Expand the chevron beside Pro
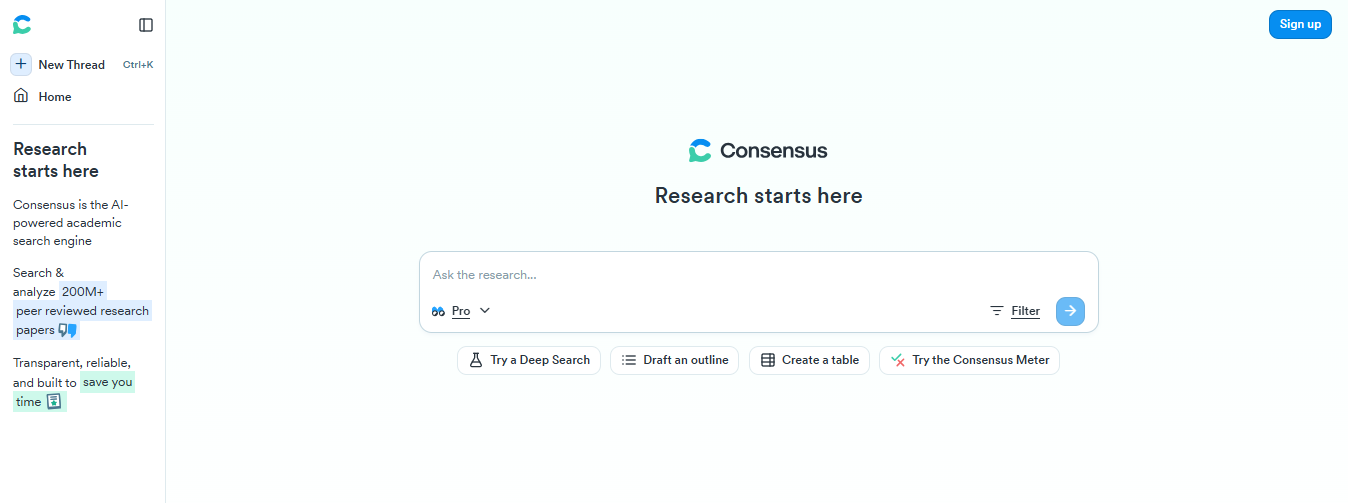Image resolution: width=1348 pixels, height=503 pixels. pyautogui.click(x=485, y=311)
